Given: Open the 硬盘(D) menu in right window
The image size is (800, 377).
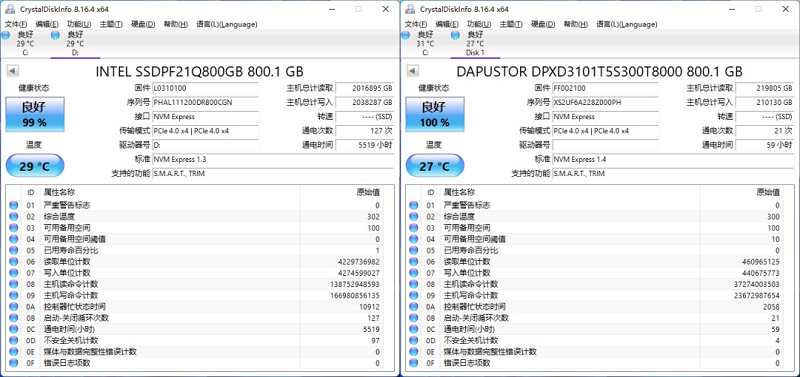Looking at the screenshot, I should click(543, 24).
